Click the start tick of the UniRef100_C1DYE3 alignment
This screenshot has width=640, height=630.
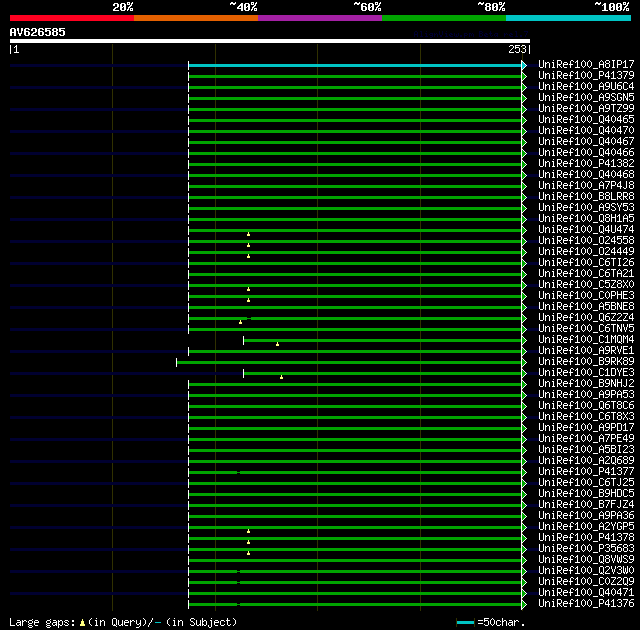tap(243, 373)
